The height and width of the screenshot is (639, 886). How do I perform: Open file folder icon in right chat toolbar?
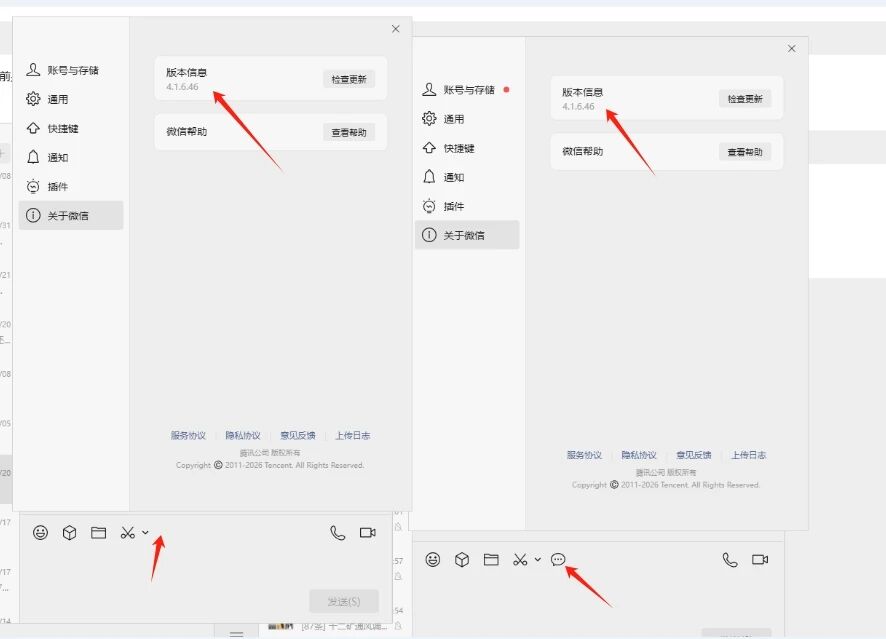pyautogui.click(x=491, y=559)
